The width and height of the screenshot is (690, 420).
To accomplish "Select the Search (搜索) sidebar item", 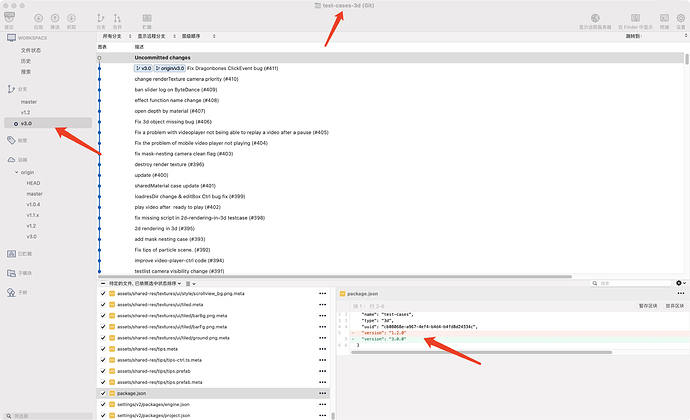I will point(26,72).
